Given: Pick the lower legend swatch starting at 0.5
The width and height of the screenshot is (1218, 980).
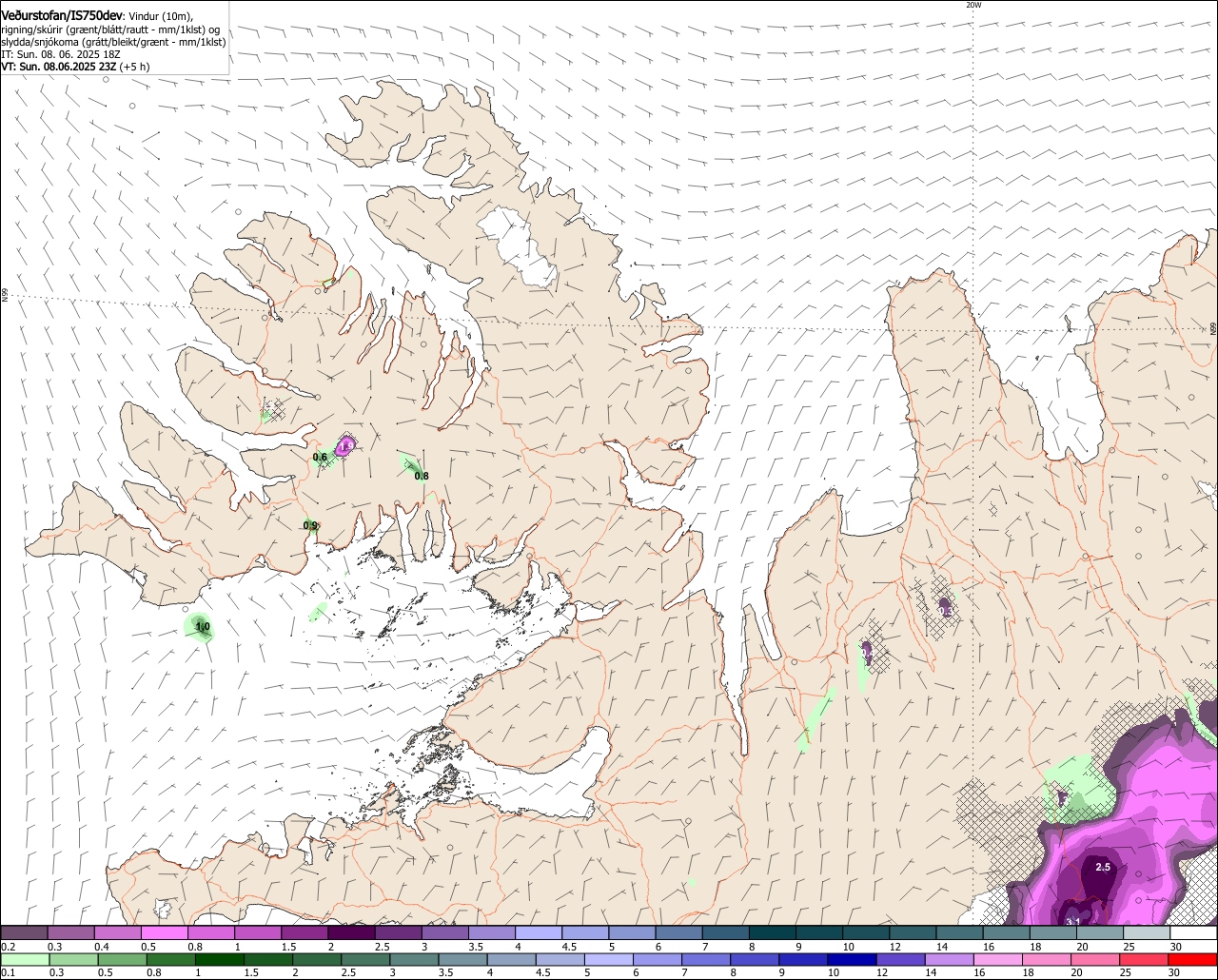Looking at the screenshot, I should click(x=122, y=959).
